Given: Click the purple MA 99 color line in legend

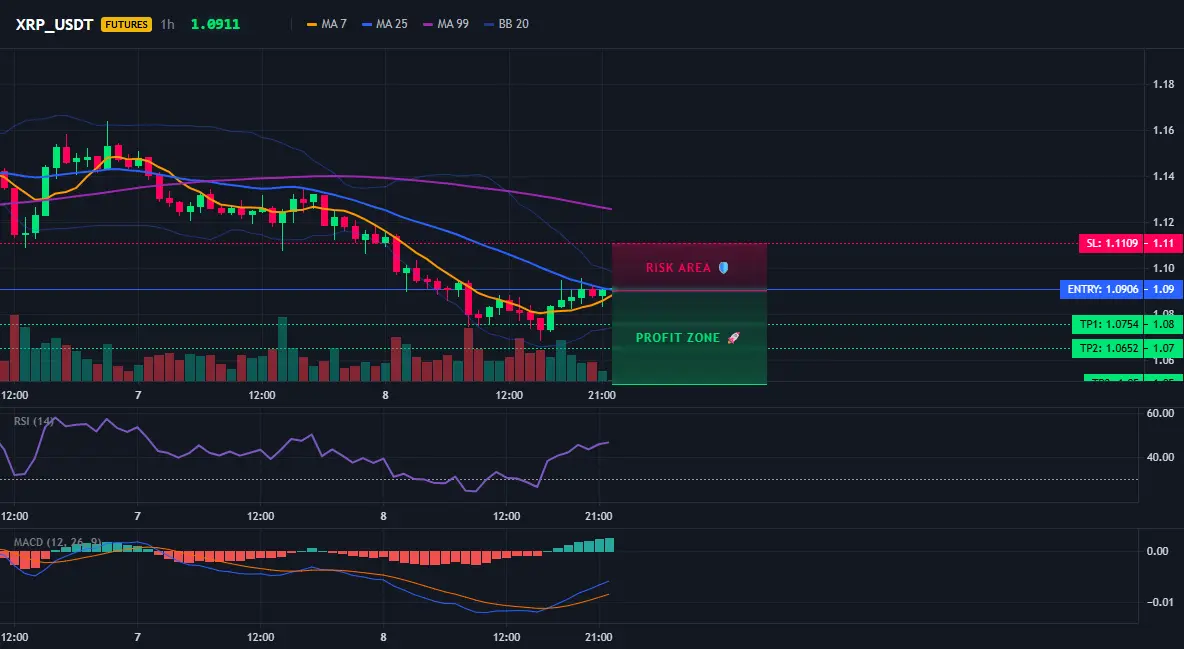Looking at the screenshot, I should [x=428, y=24].
